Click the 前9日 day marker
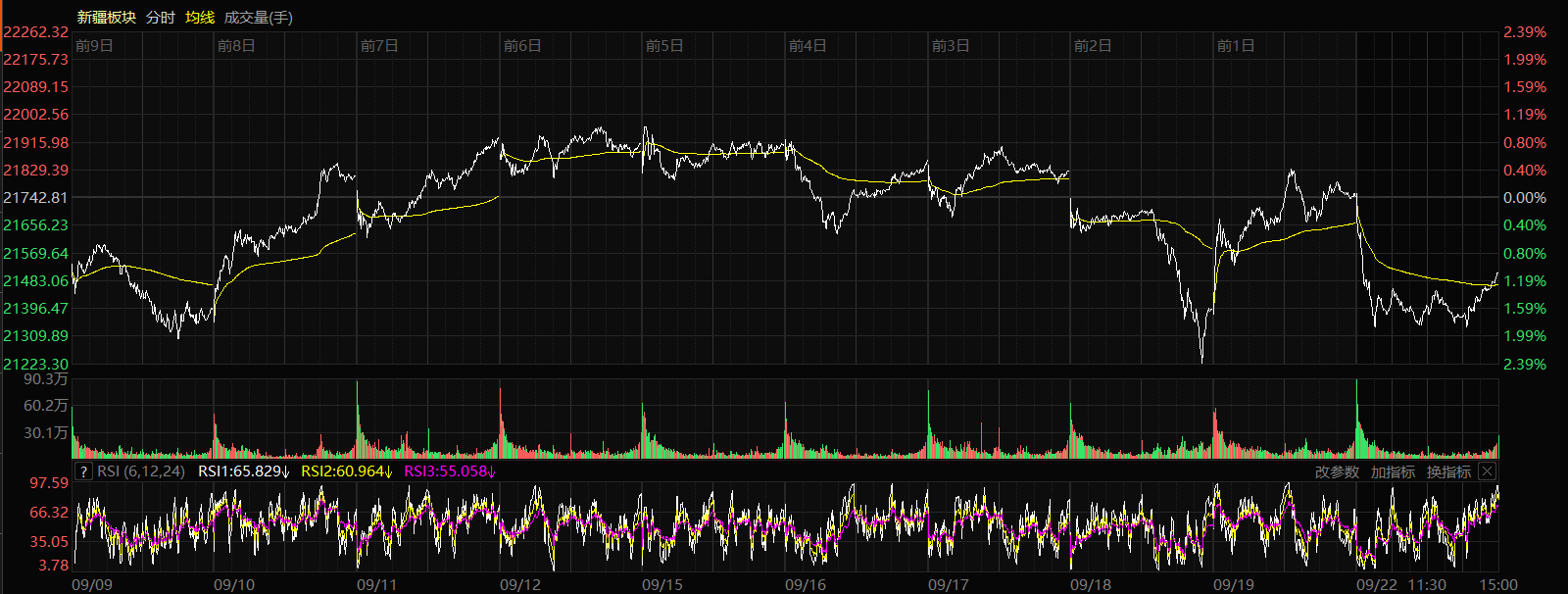 pyautogui.click(x=94, y=46)
